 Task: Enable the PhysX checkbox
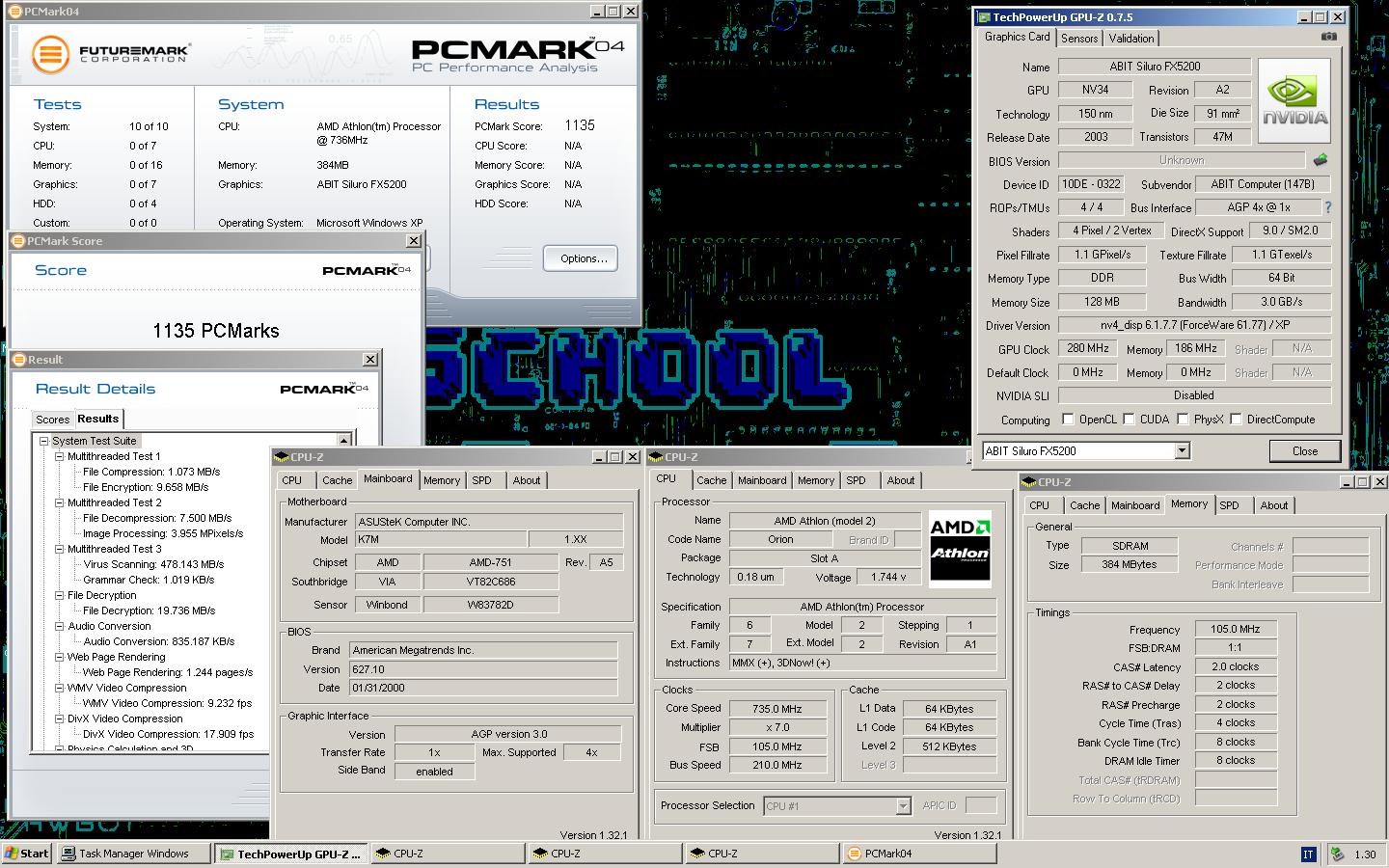point(1183,420)
